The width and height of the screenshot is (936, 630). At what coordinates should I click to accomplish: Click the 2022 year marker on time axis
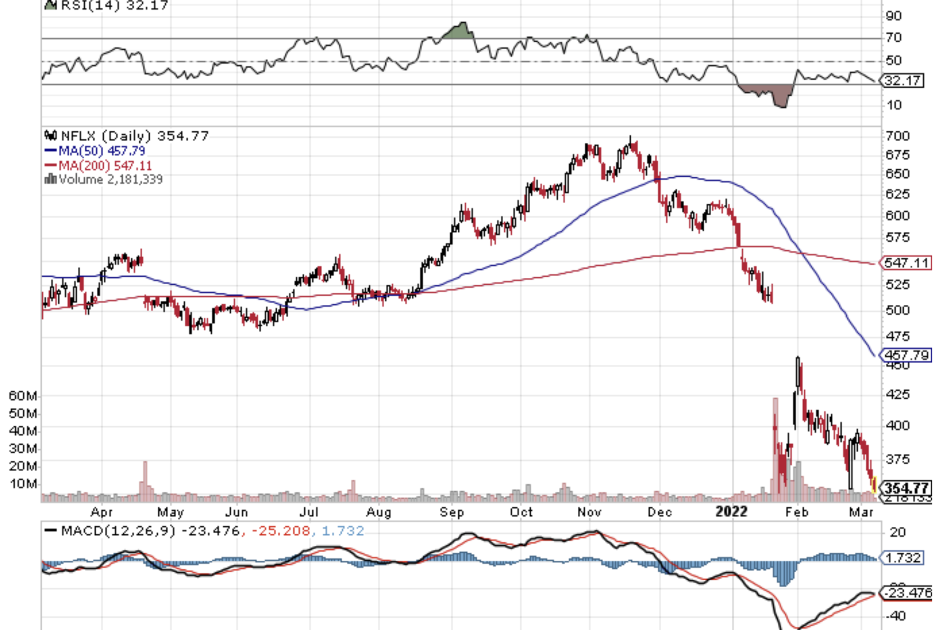point(733,511)
